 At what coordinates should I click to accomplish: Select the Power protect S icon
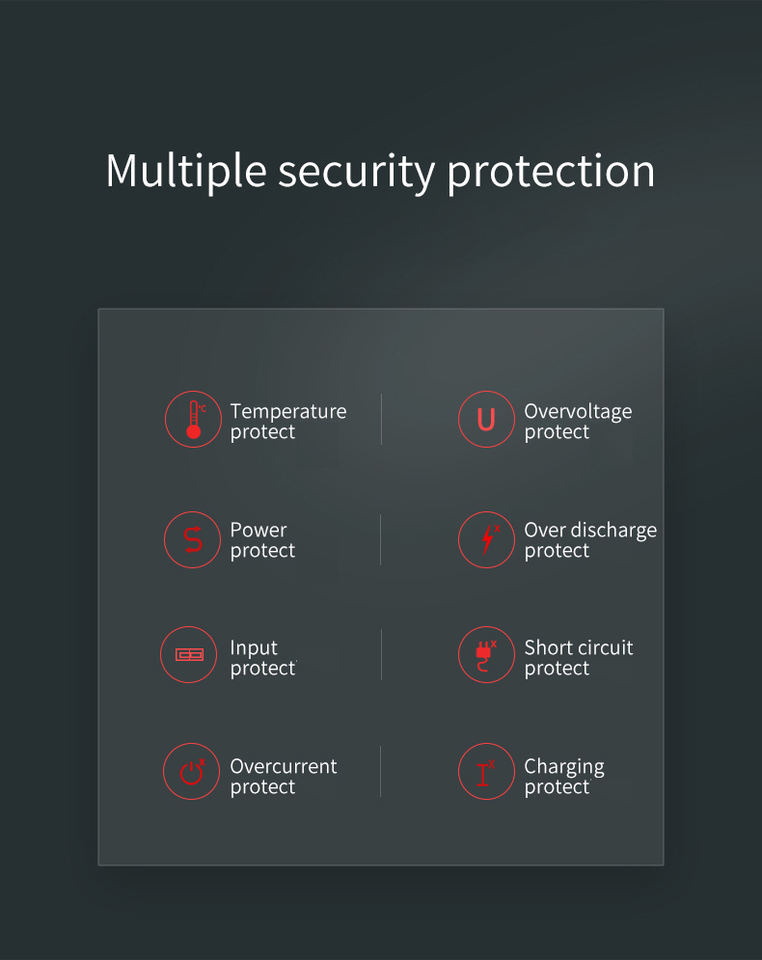pyautogui.click(x=192, y=539)
